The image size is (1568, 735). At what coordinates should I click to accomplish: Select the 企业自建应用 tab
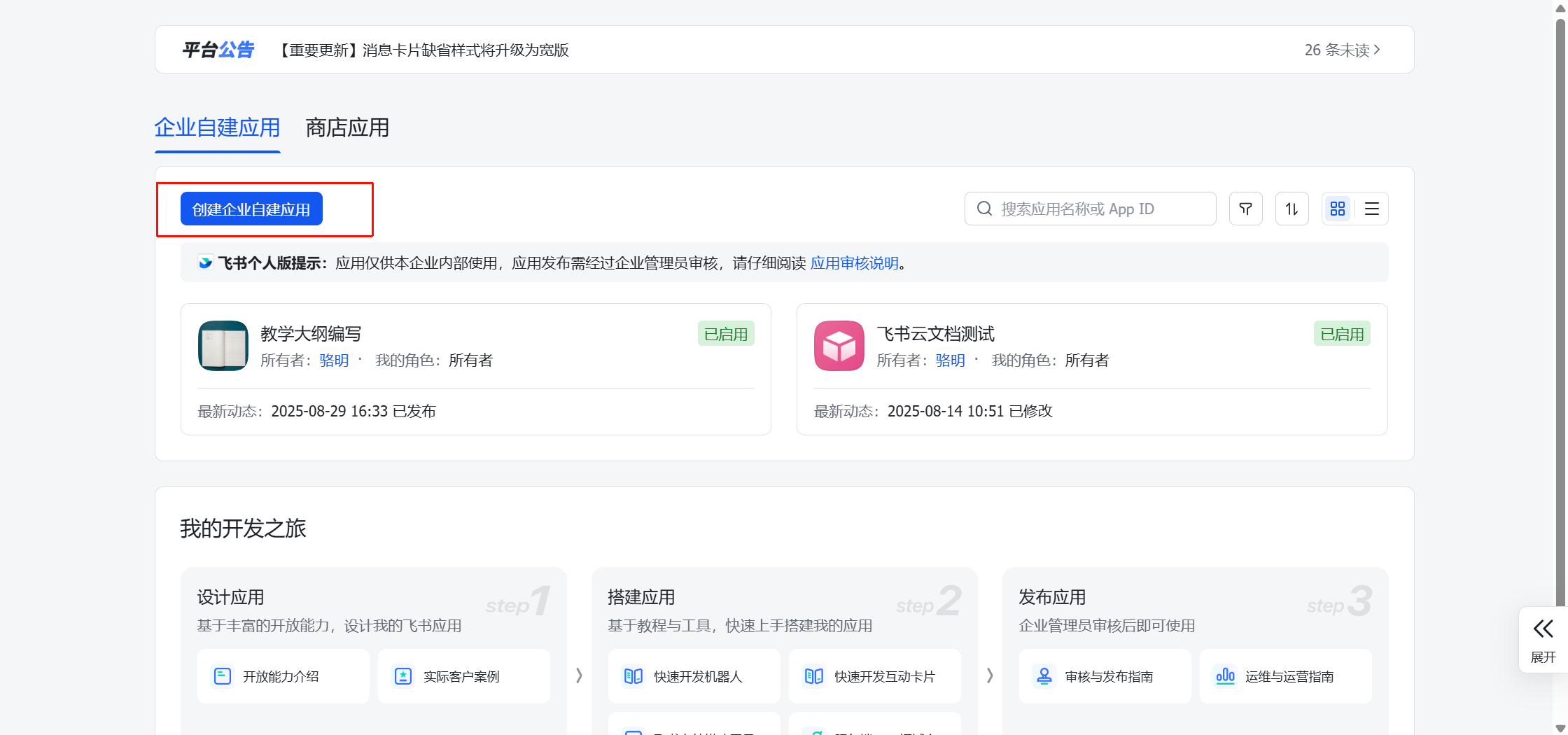pyautogui.click(x=217, y=128)
